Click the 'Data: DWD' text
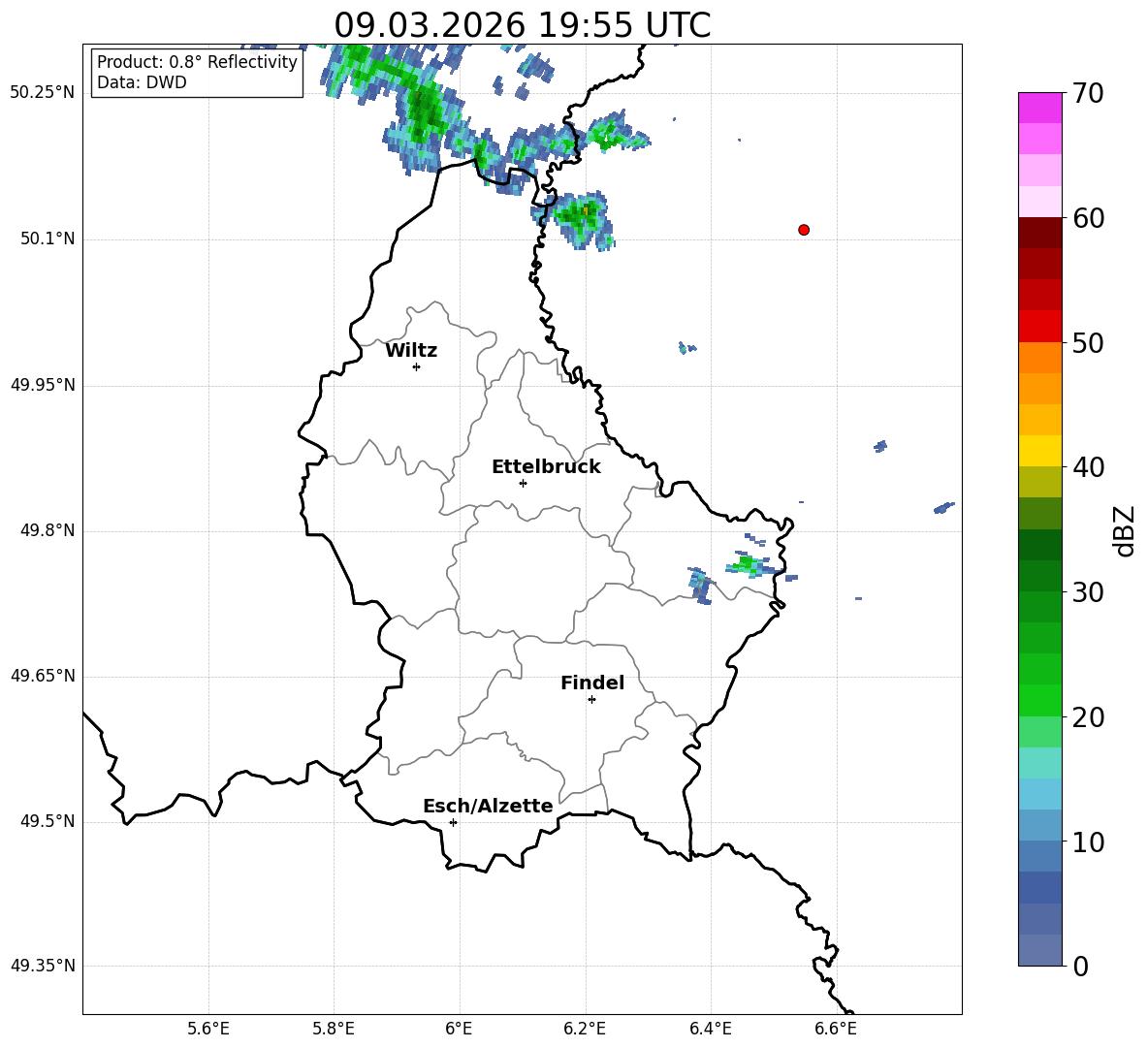Screen dimensions: 1148x1048 pos(142,82)
